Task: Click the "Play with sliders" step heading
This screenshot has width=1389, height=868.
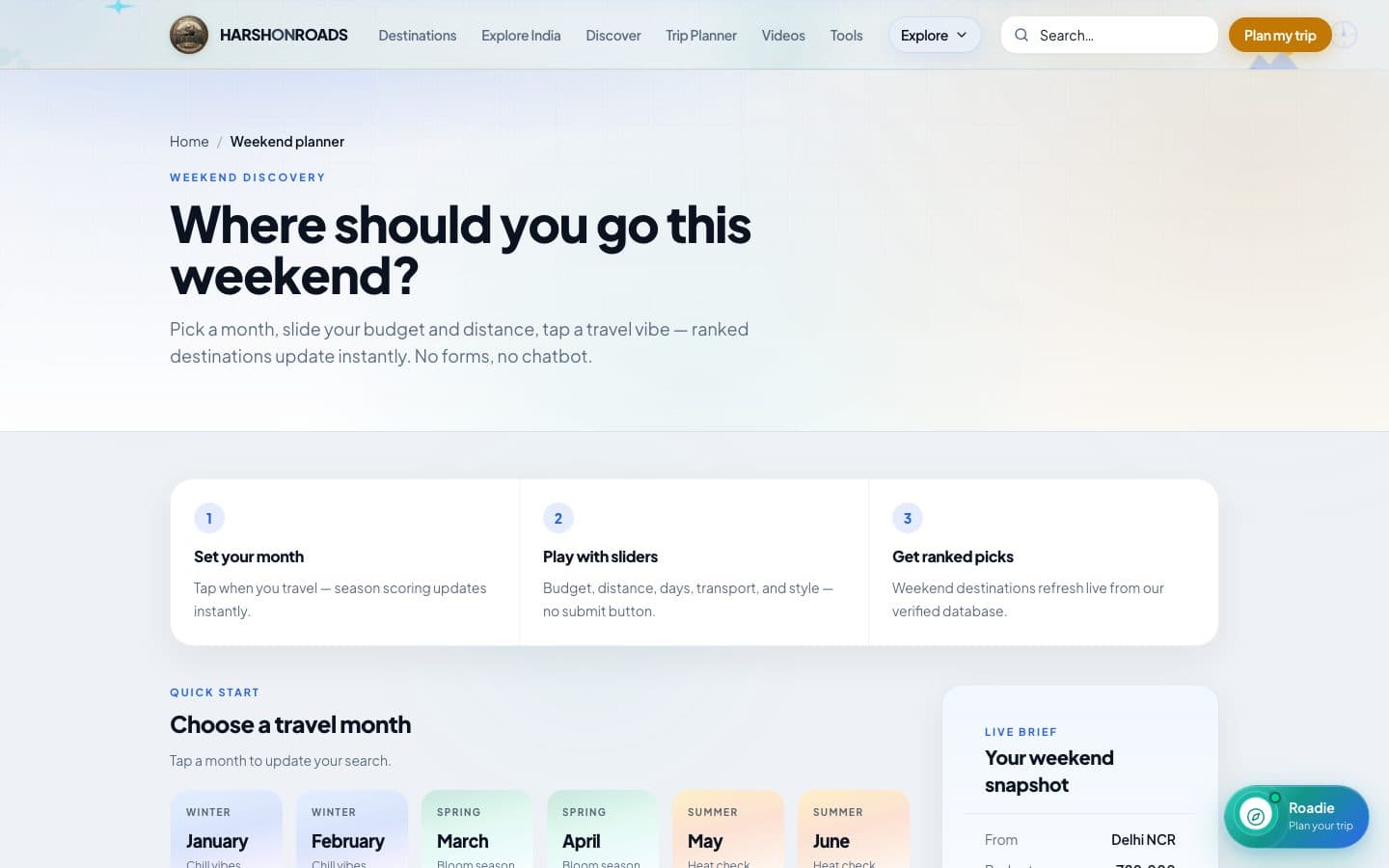Action: click(600, 556)
